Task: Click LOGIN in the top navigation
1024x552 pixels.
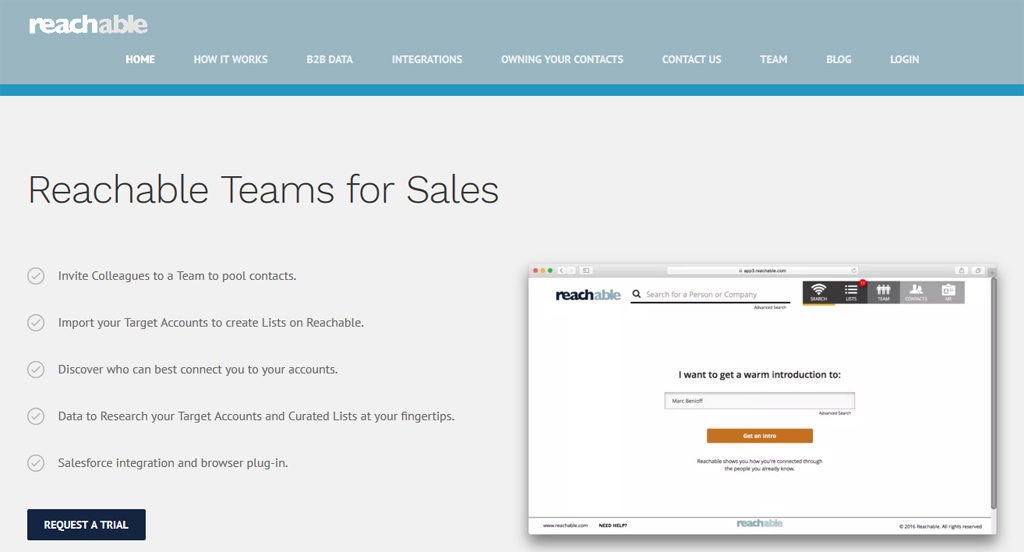Action: click(904, 59)
